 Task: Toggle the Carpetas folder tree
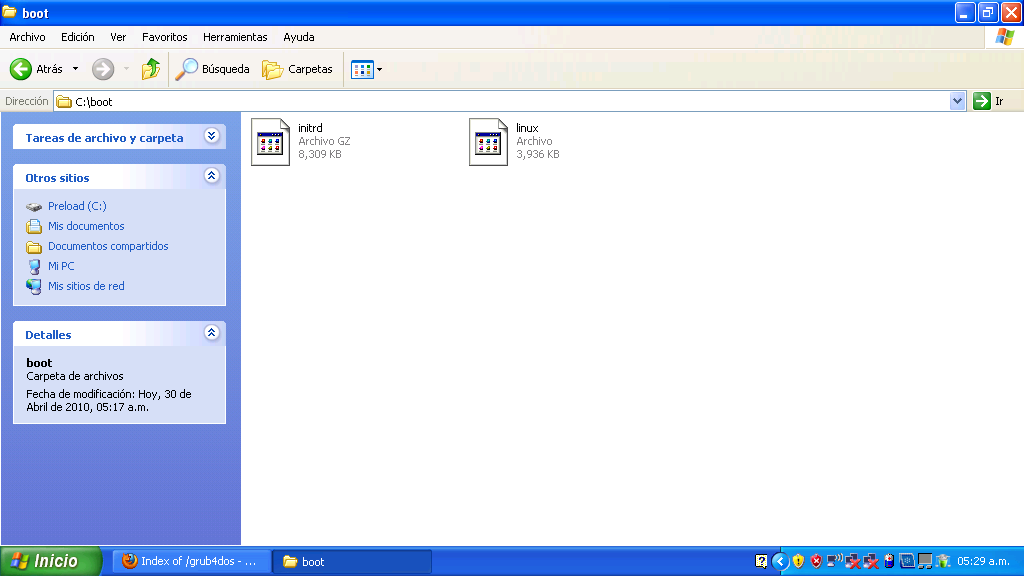(297, 69)
